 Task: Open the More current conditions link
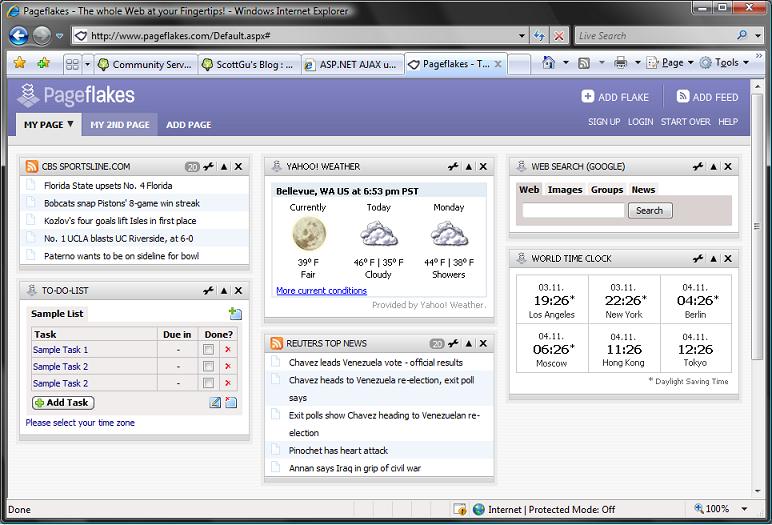pyautogui.click(x=321, y=291)
